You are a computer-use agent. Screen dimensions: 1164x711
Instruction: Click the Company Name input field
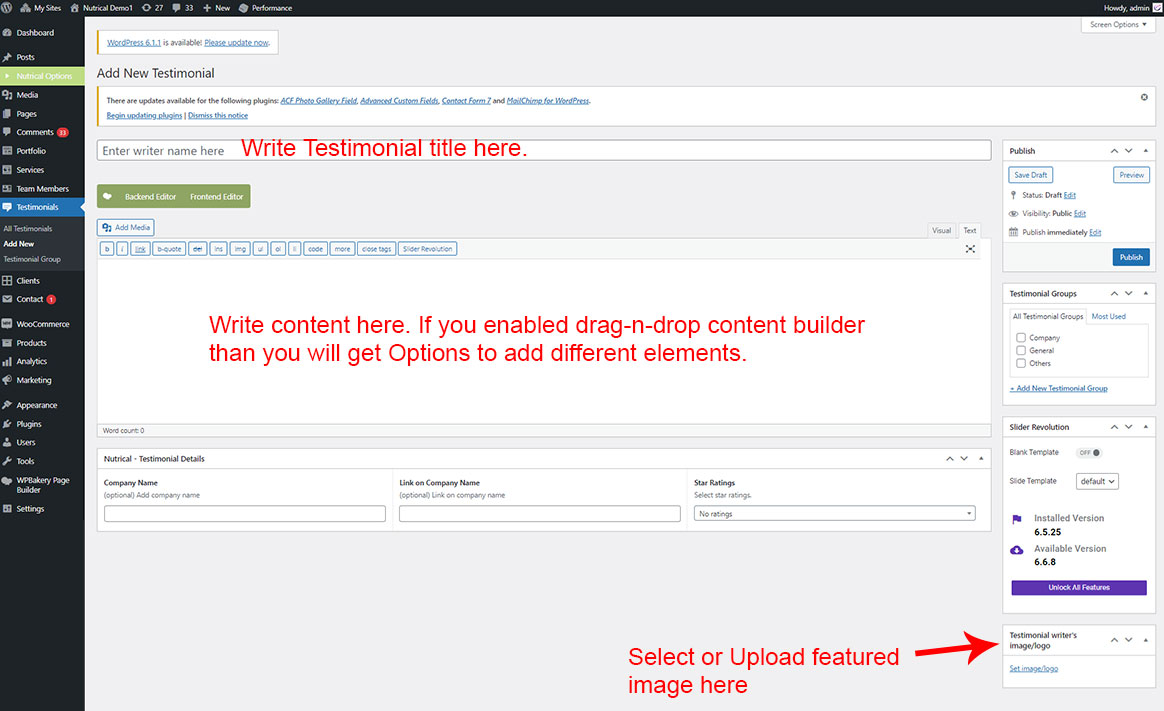[x=244, y=514]
